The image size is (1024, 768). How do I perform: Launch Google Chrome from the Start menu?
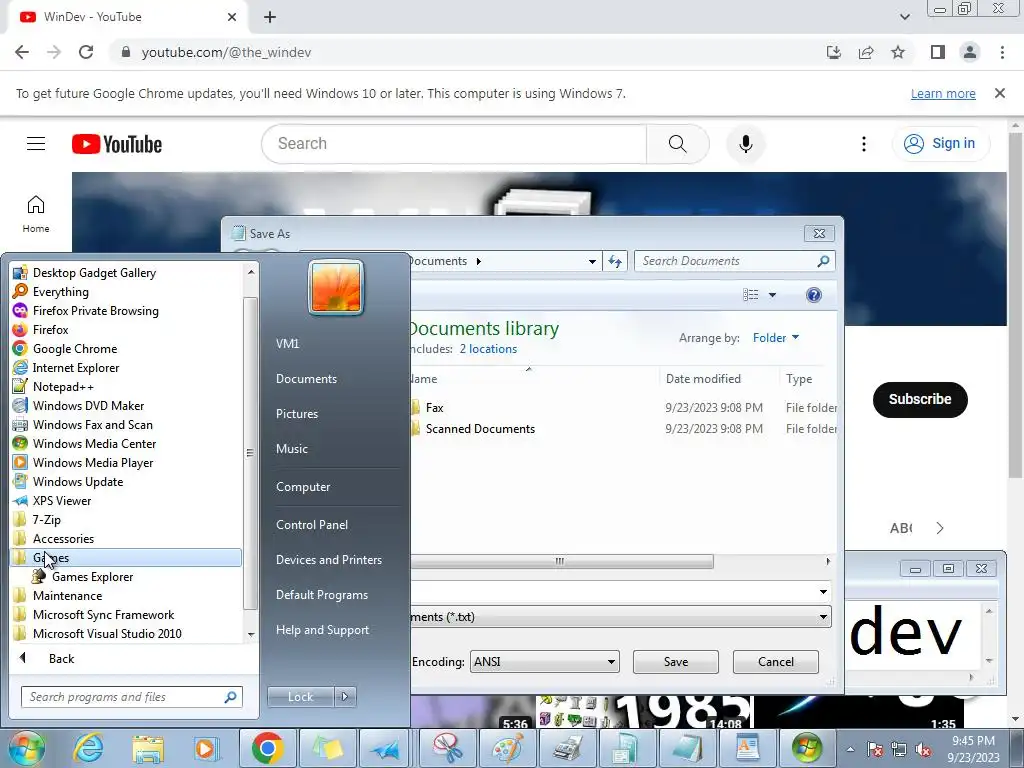coord(74,349)
